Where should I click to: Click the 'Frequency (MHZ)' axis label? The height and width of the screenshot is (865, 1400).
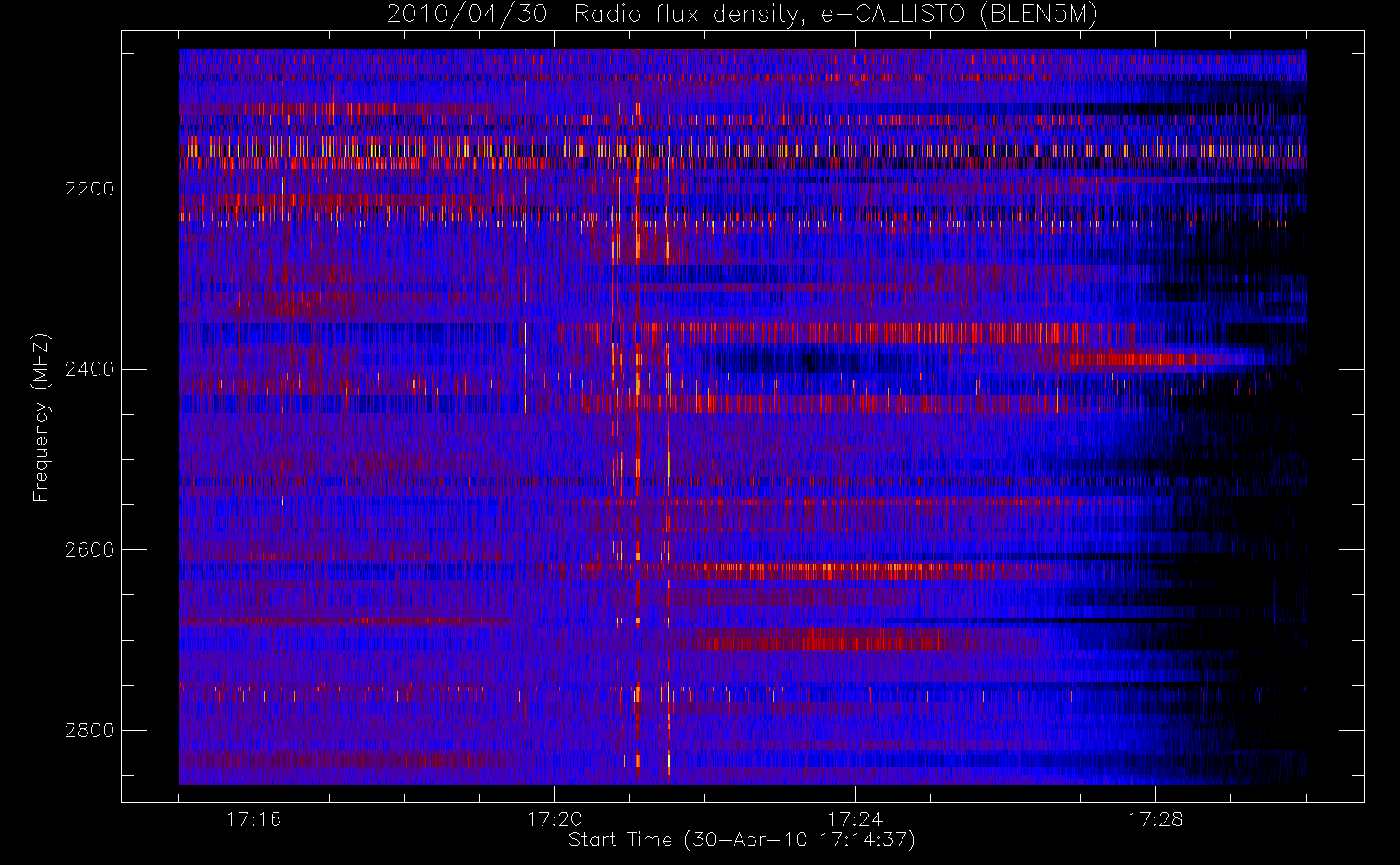coord(41,417)
